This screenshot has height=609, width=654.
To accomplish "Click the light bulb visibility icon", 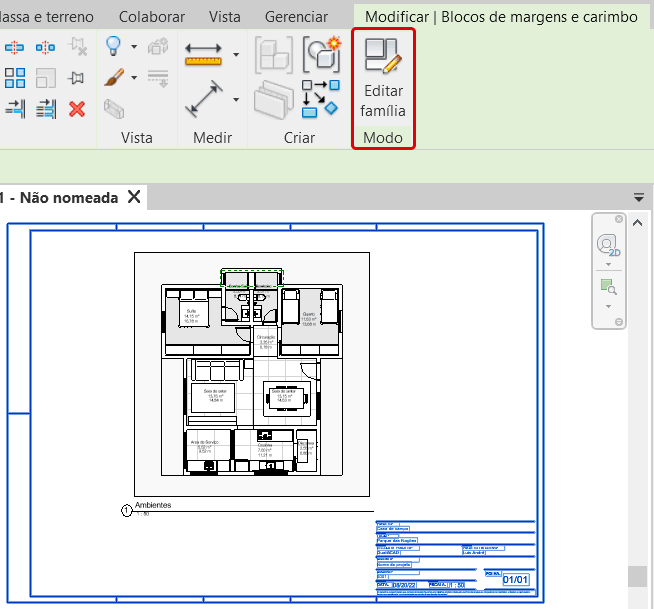I will click(x=115, y=46).
